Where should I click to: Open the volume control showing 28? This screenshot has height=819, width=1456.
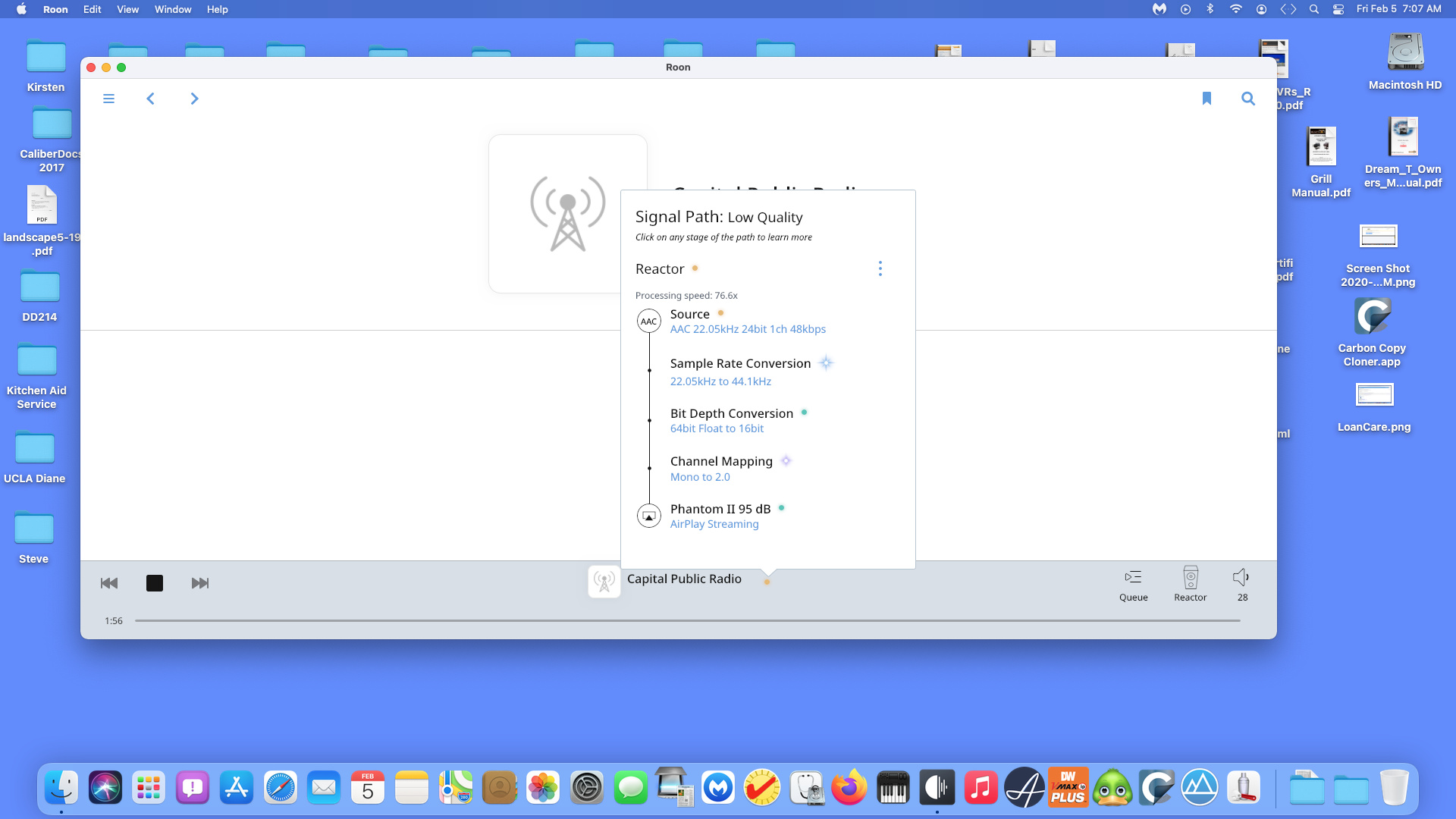(x=1241, y=585)
